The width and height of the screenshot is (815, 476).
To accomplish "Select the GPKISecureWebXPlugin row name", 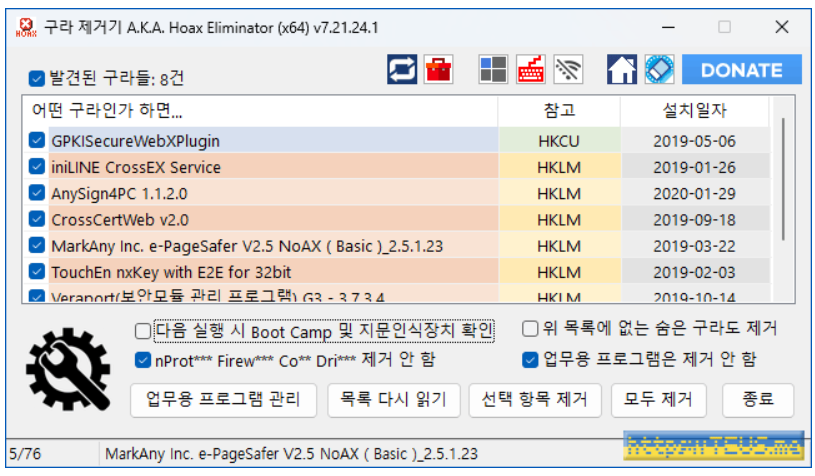I will [x=135, y=141].
